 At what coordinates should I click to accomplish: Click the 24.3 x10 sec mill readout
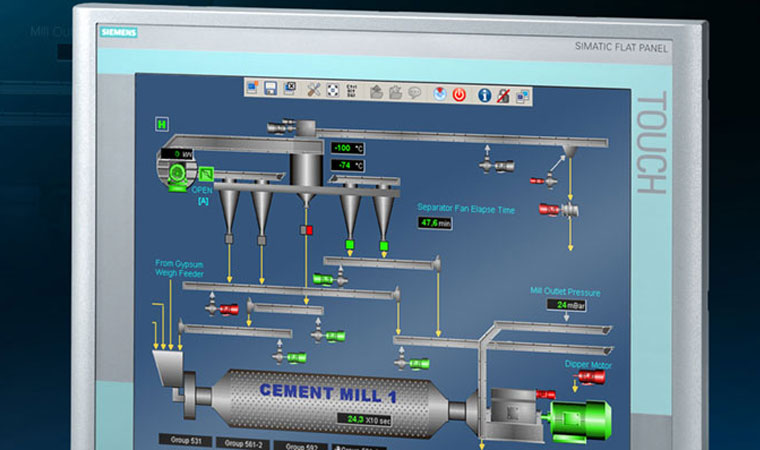(x=364, y=419)
